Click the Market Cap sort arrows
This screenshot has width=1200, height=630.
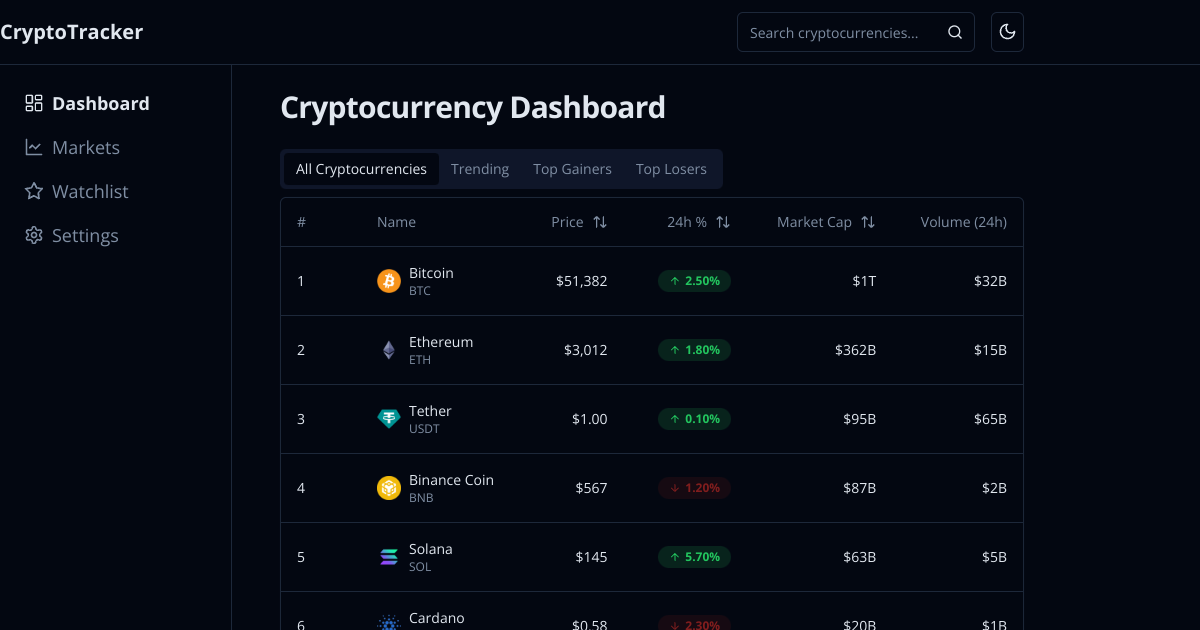[x=867, y=222]
